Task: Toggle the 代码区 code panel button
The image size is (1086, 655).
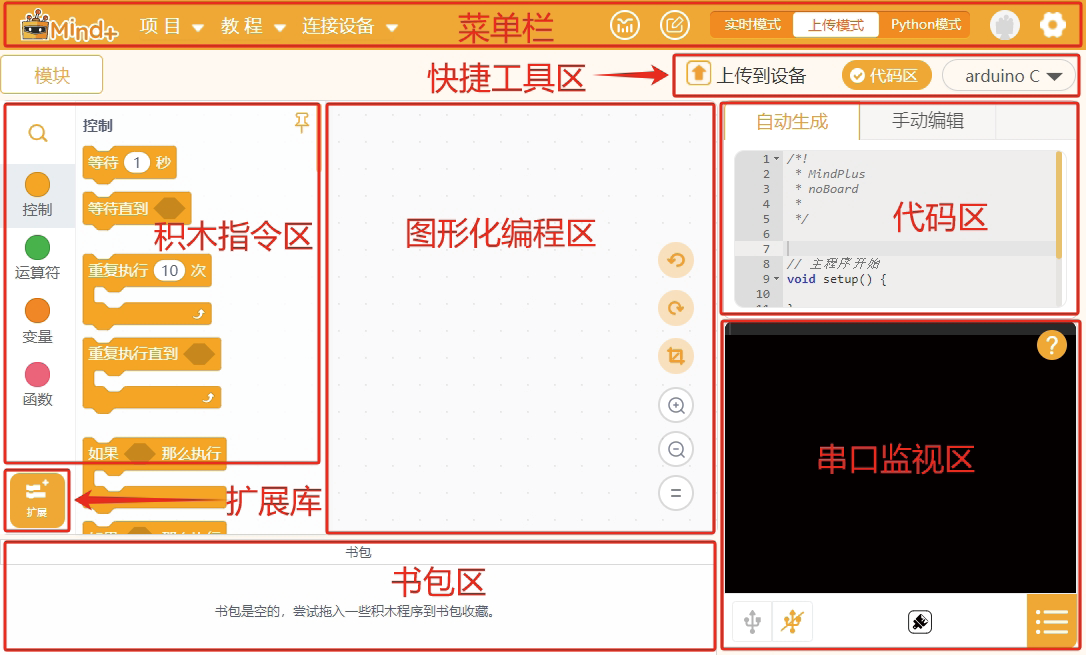Action: click(884, 75)
